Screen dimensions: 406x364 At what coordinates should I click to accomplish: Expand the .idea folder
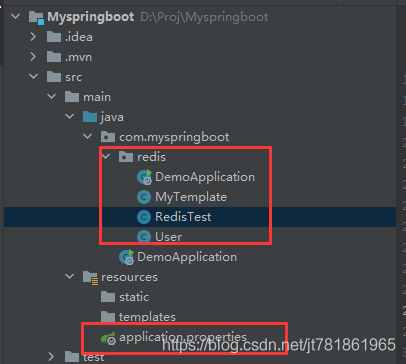pos(33,37)
